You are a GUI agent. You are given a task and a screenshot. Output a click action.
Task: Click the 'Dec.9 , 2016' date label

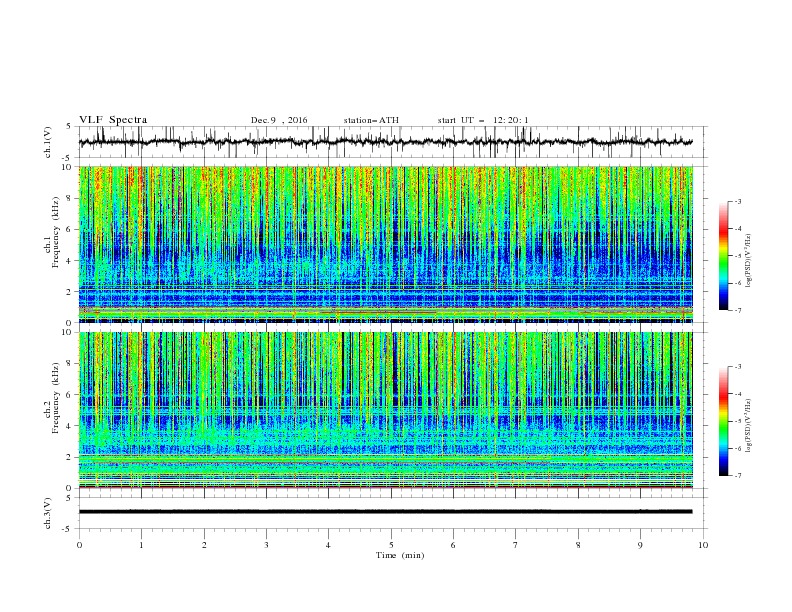coord(279,120)
